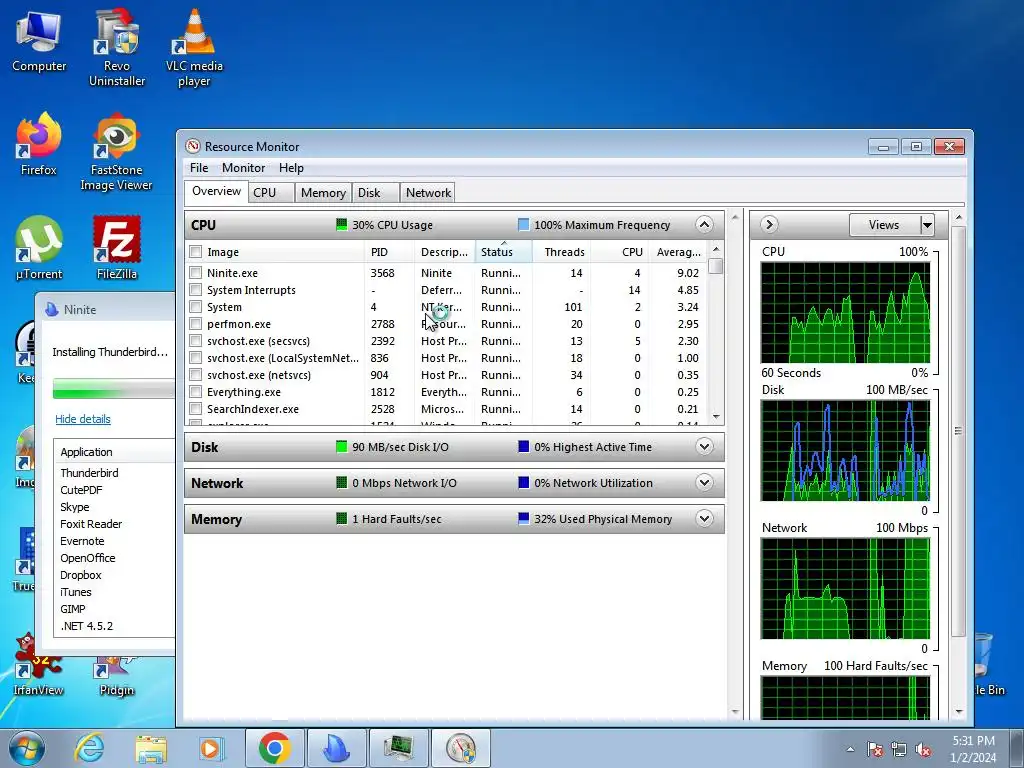Open Action Center flag in tray
This screenshot has width=1024, height=768.
(x=874, y=749)
